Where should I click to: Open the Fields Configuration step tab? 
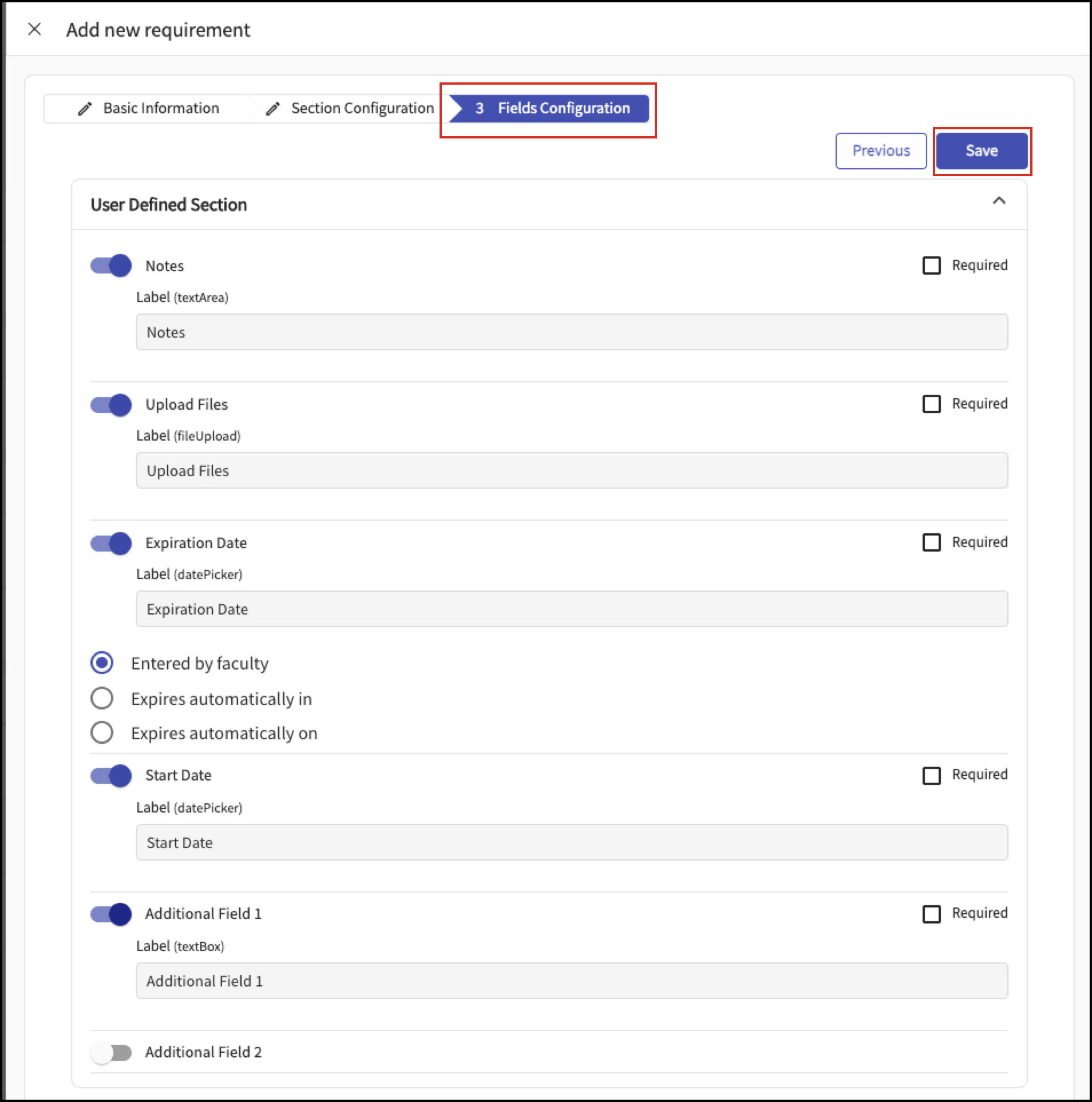click(549, 109)
